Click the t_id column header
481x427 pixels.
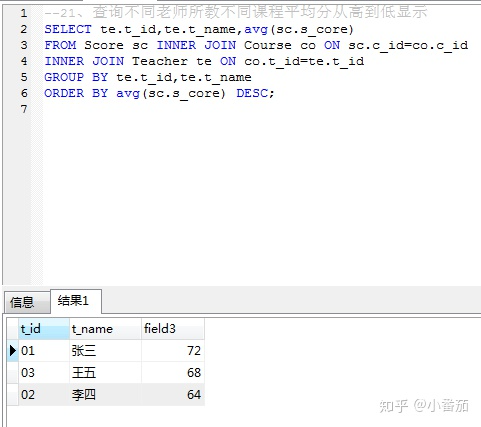coord(44,329)
